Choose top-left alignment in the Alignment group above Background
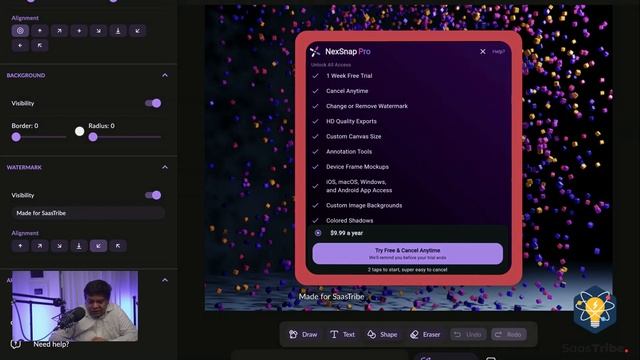The image size is (640, 360). coord(40,45)
